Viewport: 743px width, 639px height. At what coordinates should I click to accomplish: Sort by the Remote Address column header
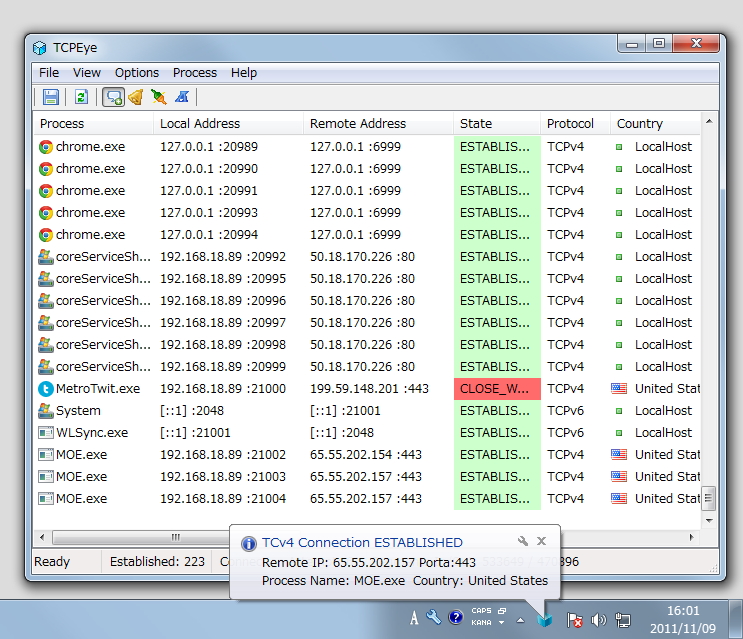pyautogui.click(x=378, y=124)
